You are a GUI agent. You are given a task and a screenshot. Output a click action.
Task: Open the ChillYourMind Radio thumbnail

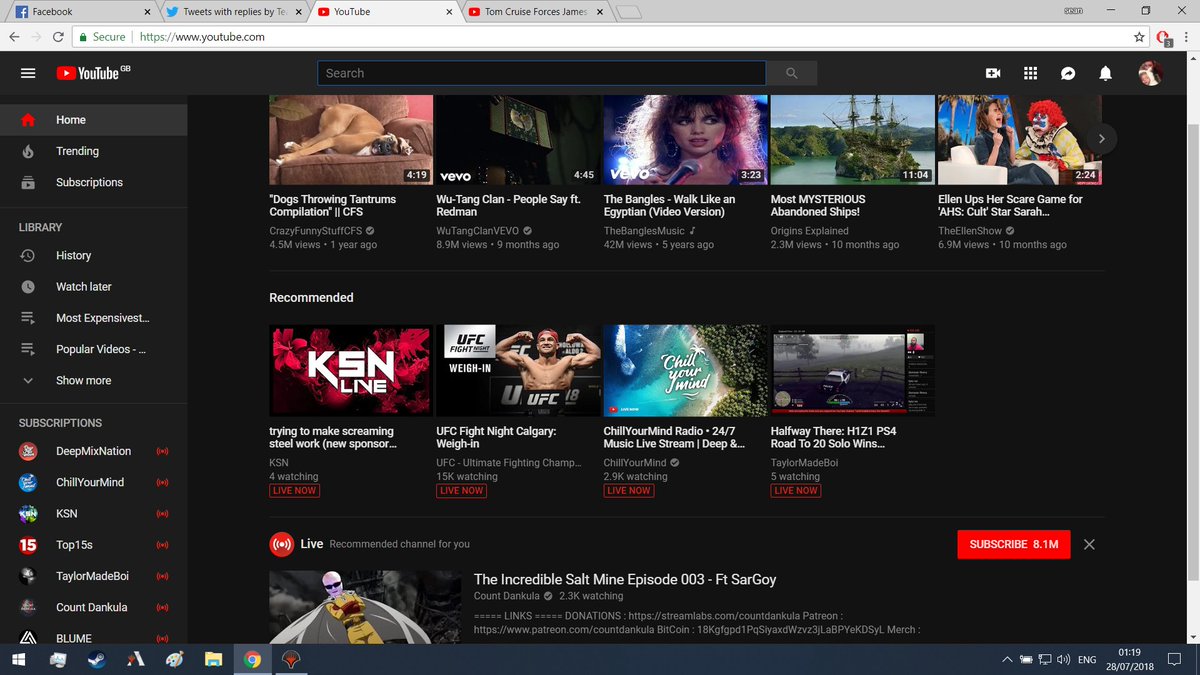[x=685, y=370]
